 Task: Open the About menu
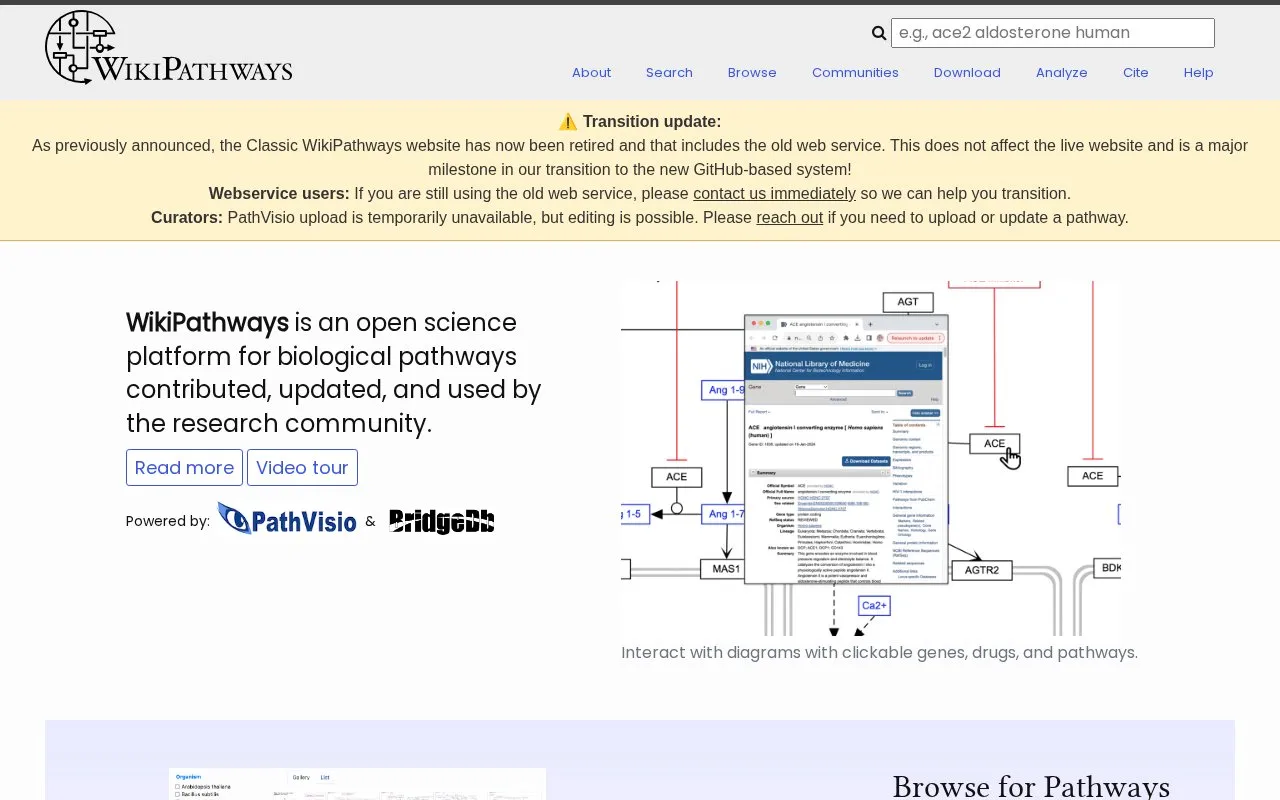pyautogui.click(x=591, y=73)
